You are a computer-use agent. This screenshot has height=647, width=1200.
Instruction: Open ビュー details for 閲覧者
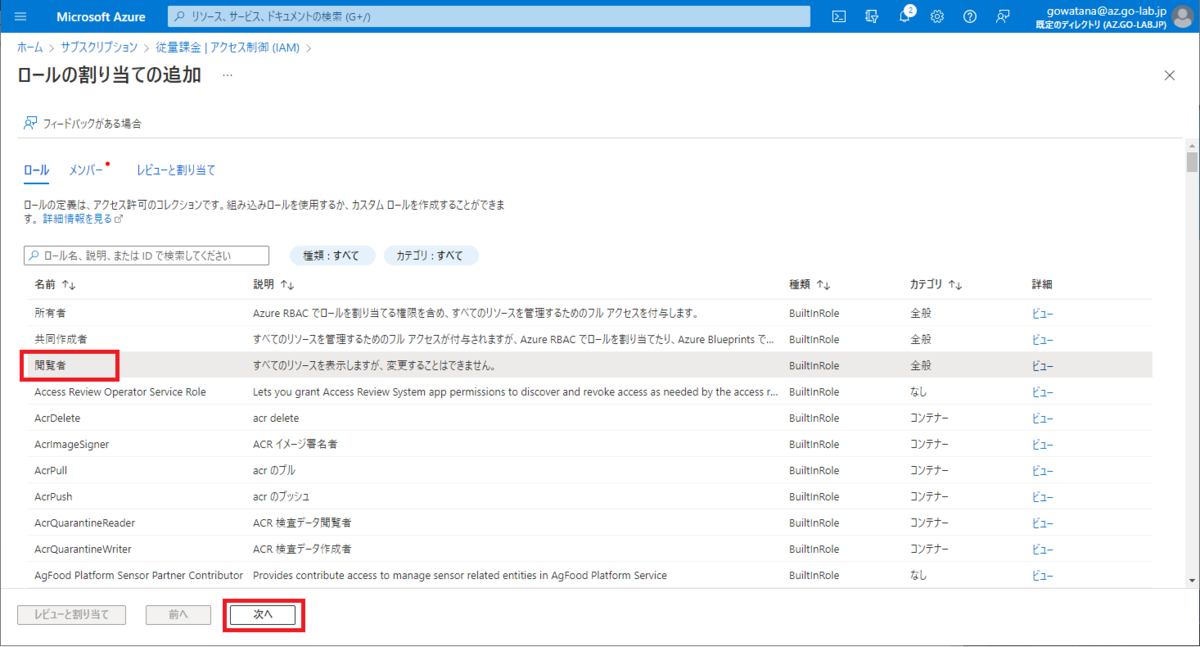[1042, 365]
